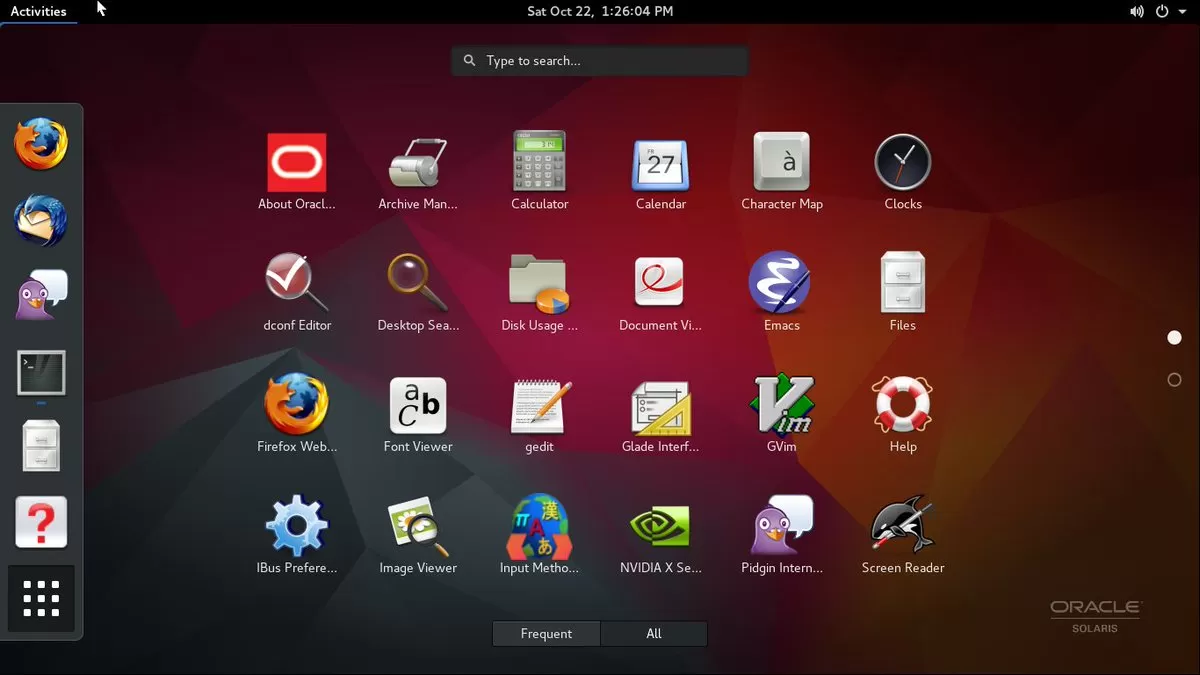Screen dimensions: 1200x675
Task: Open Terminal from the left dock
Action: point(41,373)
